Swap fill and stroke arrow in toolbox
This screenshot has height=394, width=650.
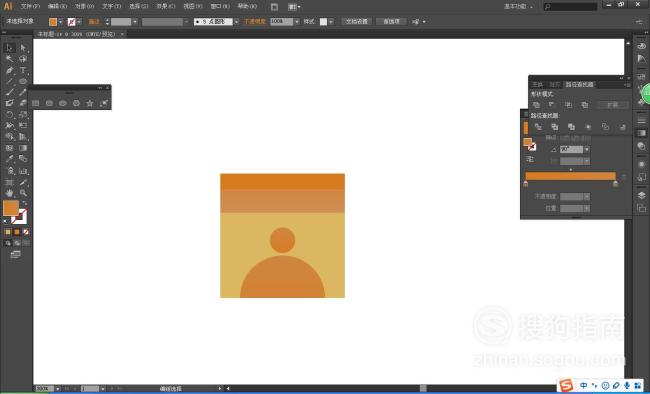[24, 203]
